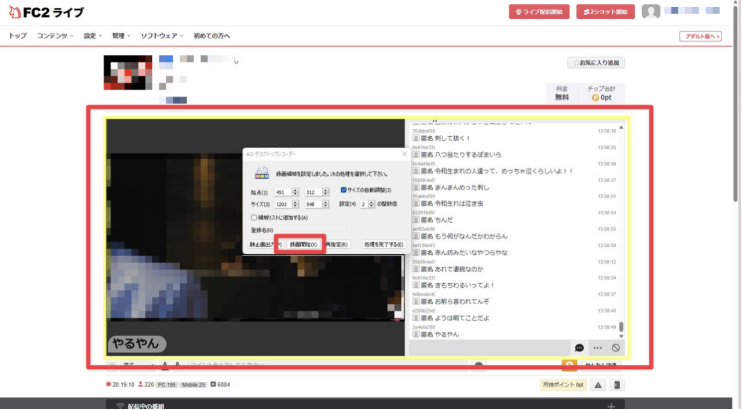Go to the トップ menu item
Image resolution: width=742 pixels, height=410 pixels.
click(x=17, y=36)
